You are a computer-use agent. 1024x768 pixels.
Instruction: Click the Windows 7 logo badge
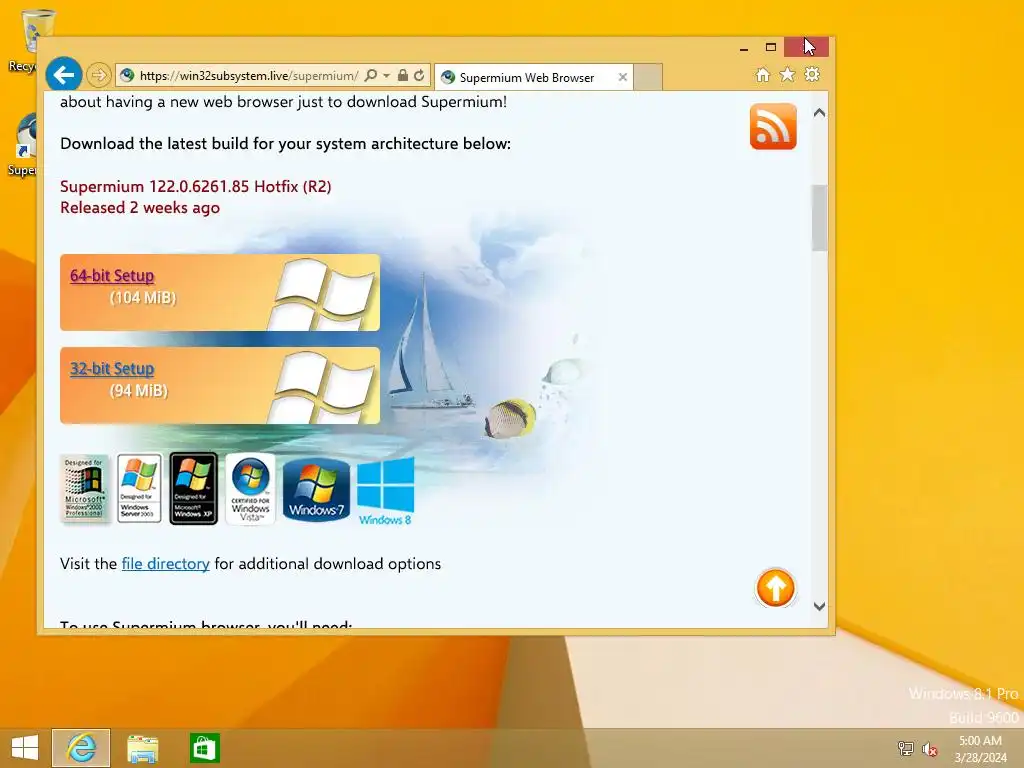click(316, 489)
